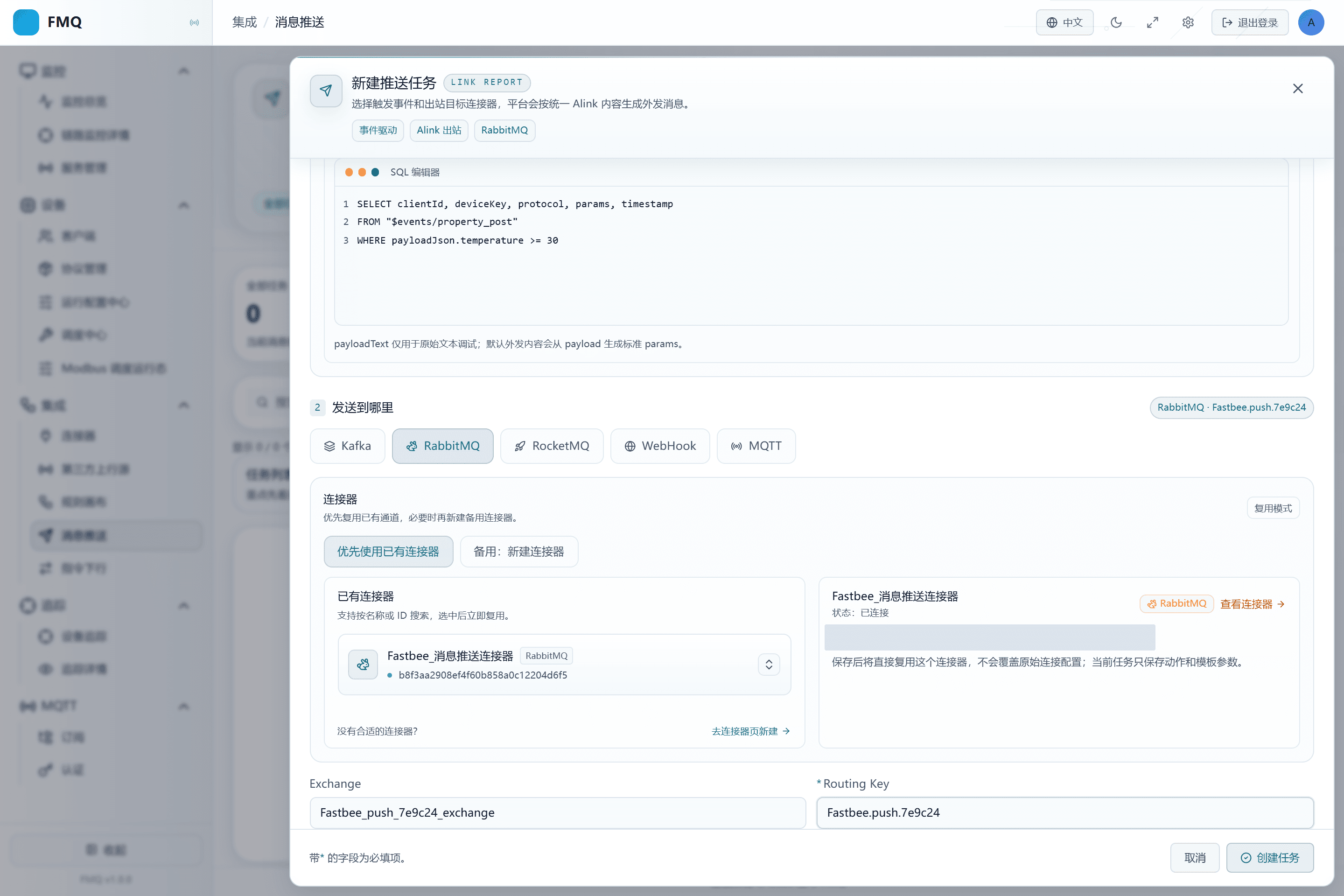Open settings gear icon in header
The image size is (1344, 896).
[1188, 22]
